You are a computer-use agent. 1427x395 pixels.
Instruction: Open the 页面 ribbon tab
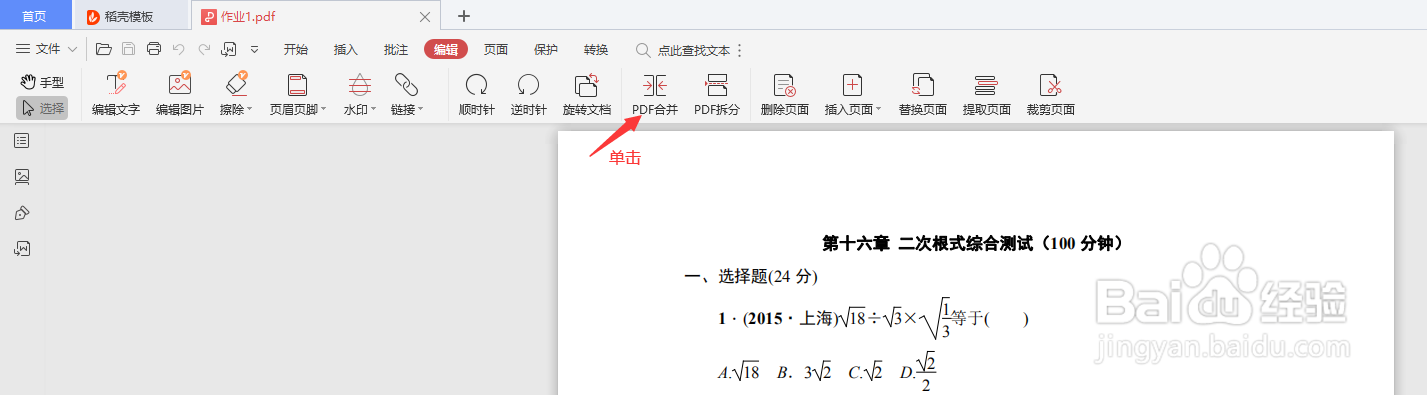point(496,50)
